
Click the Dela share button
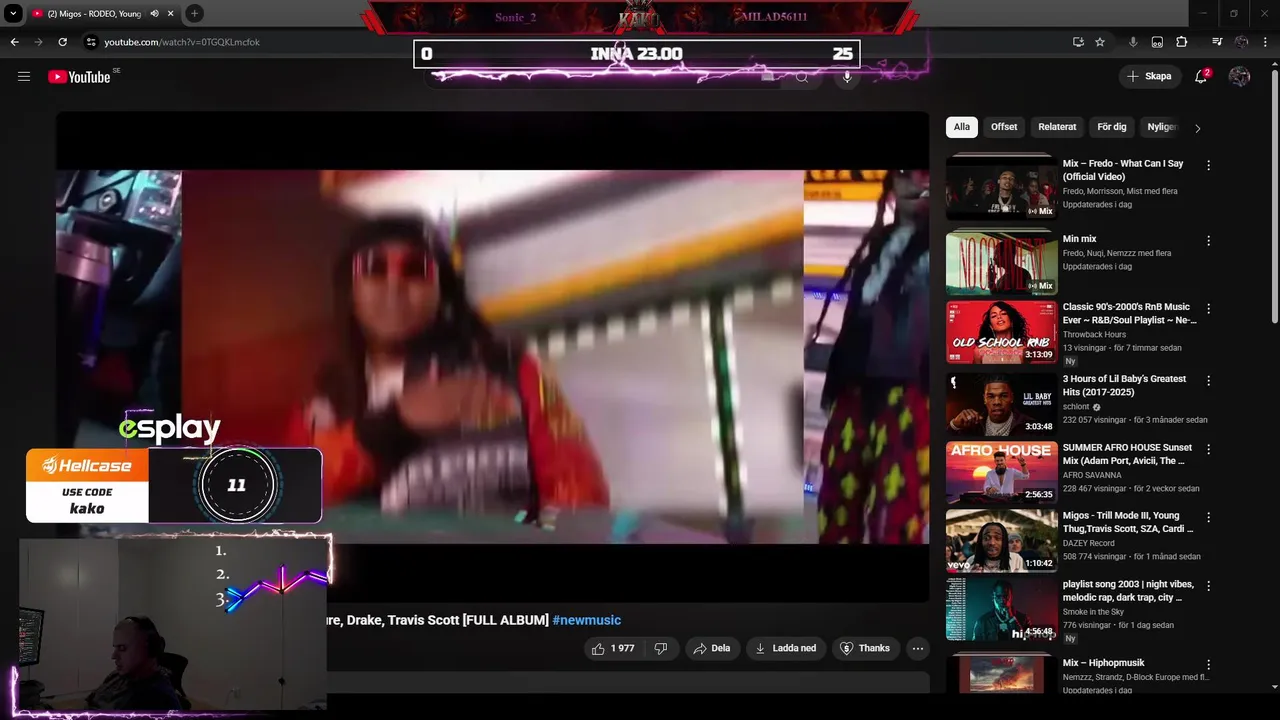point(712,648)
